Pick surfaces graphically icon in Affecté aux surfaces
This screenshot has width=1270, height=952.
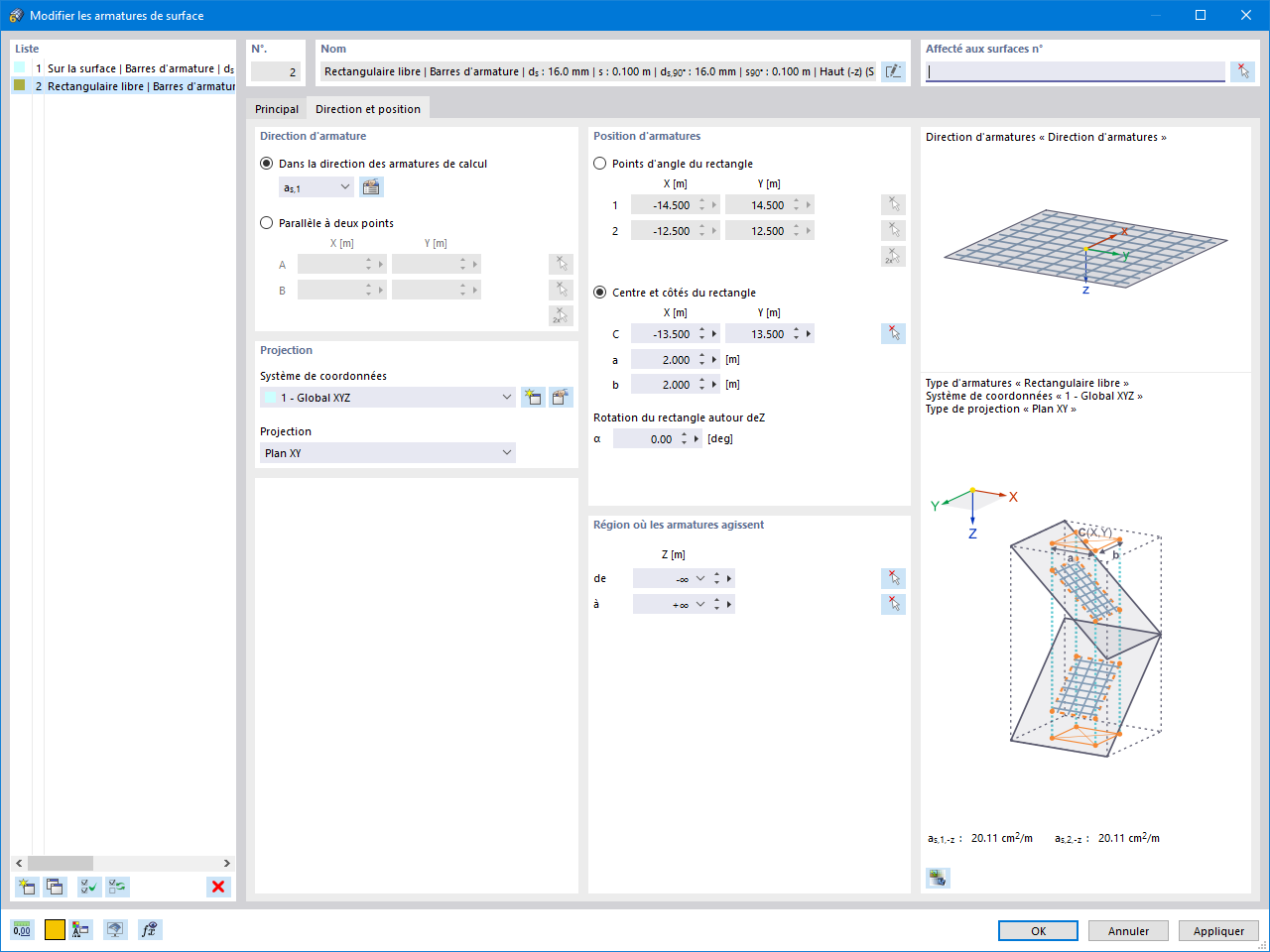coord(1243,71)
